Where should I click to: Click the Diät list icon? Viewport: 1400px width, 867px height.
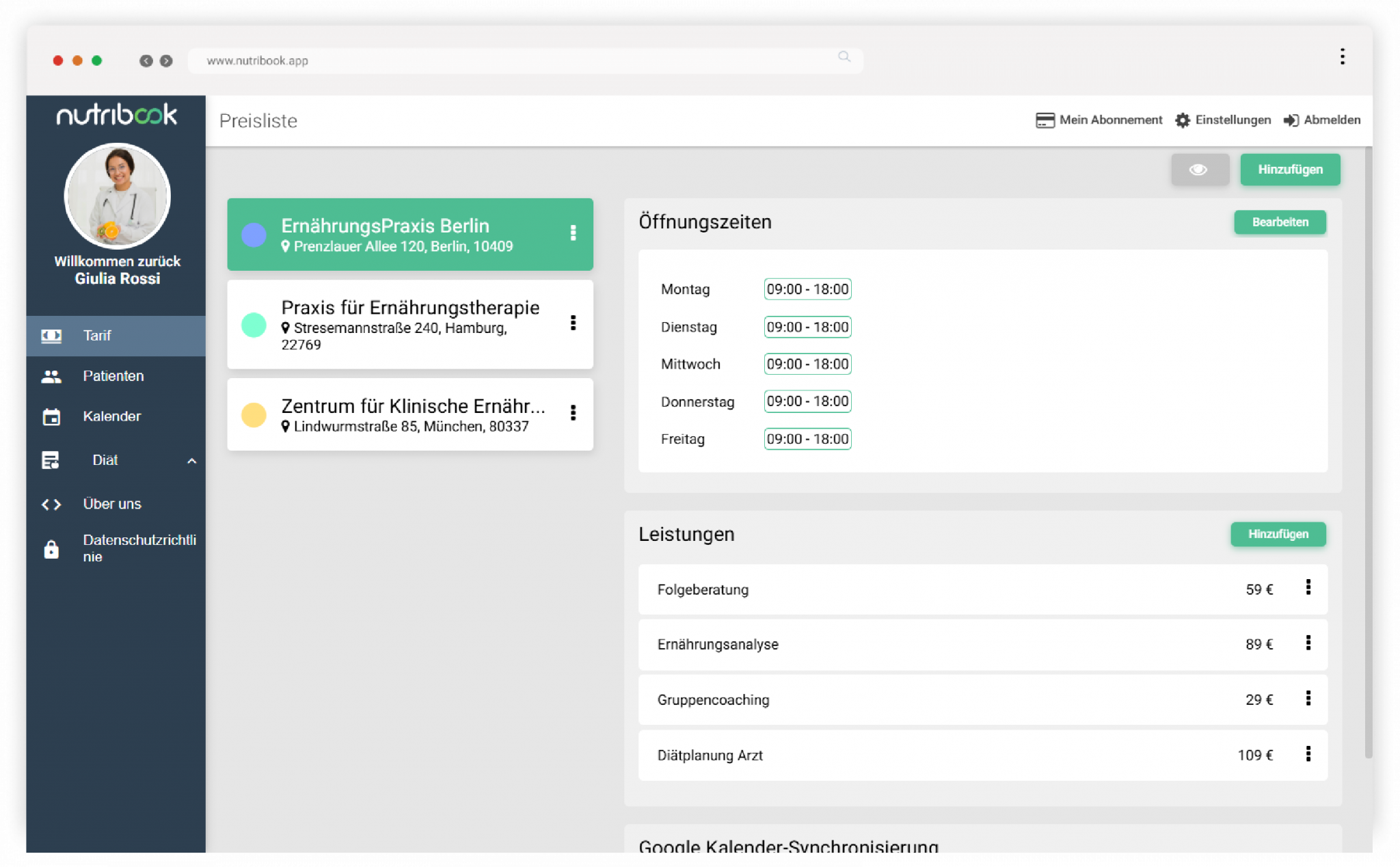tap(51, 460)
